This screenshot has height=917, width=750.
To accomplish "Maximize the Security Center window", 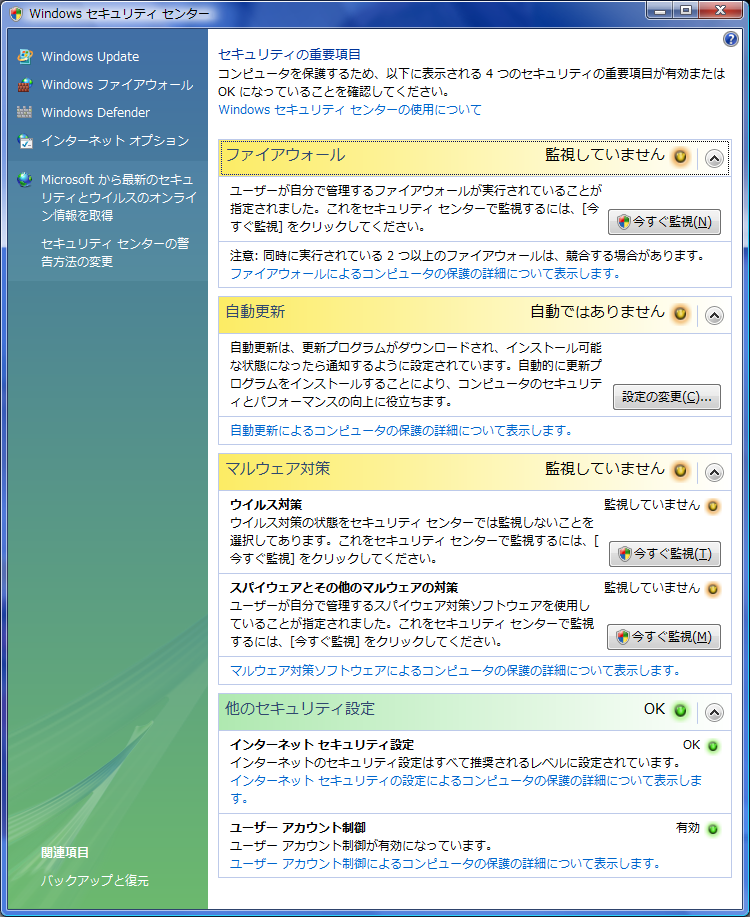I will click(x=686, y=11).
